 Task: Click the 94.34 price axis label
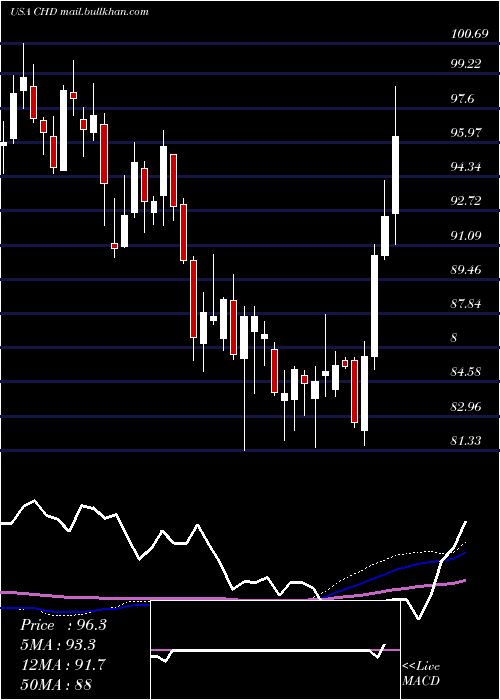pyautogui.click(x=466, y=167)
